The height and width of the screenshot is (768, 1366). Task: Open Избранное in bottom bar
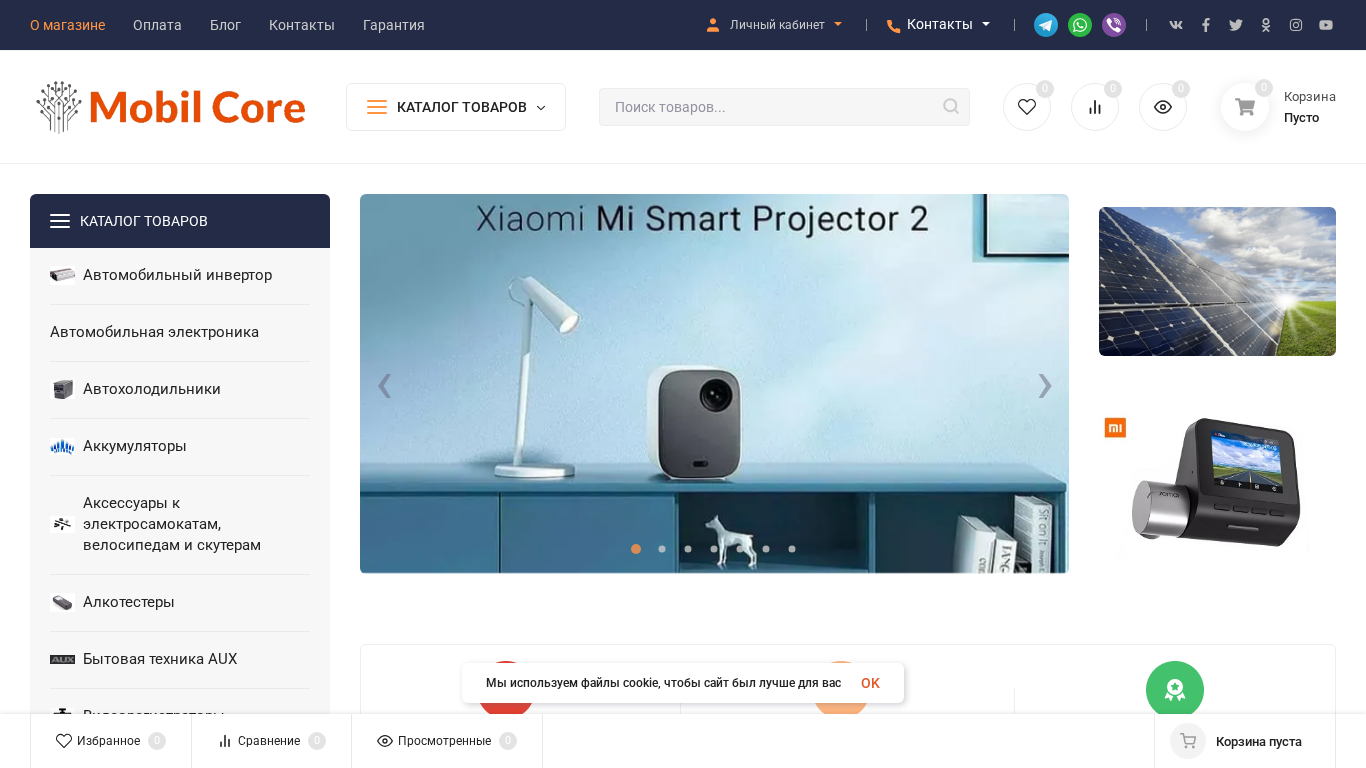(x=111, y=741)
